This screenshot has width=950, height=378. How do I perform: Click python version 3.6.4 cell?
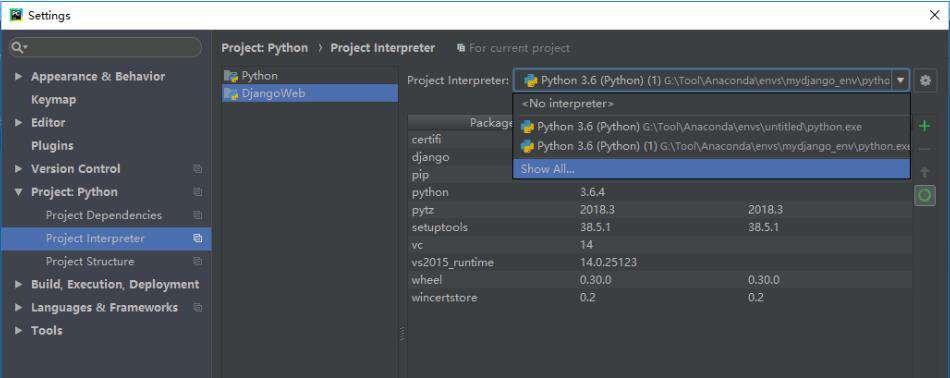coord(593,193)
